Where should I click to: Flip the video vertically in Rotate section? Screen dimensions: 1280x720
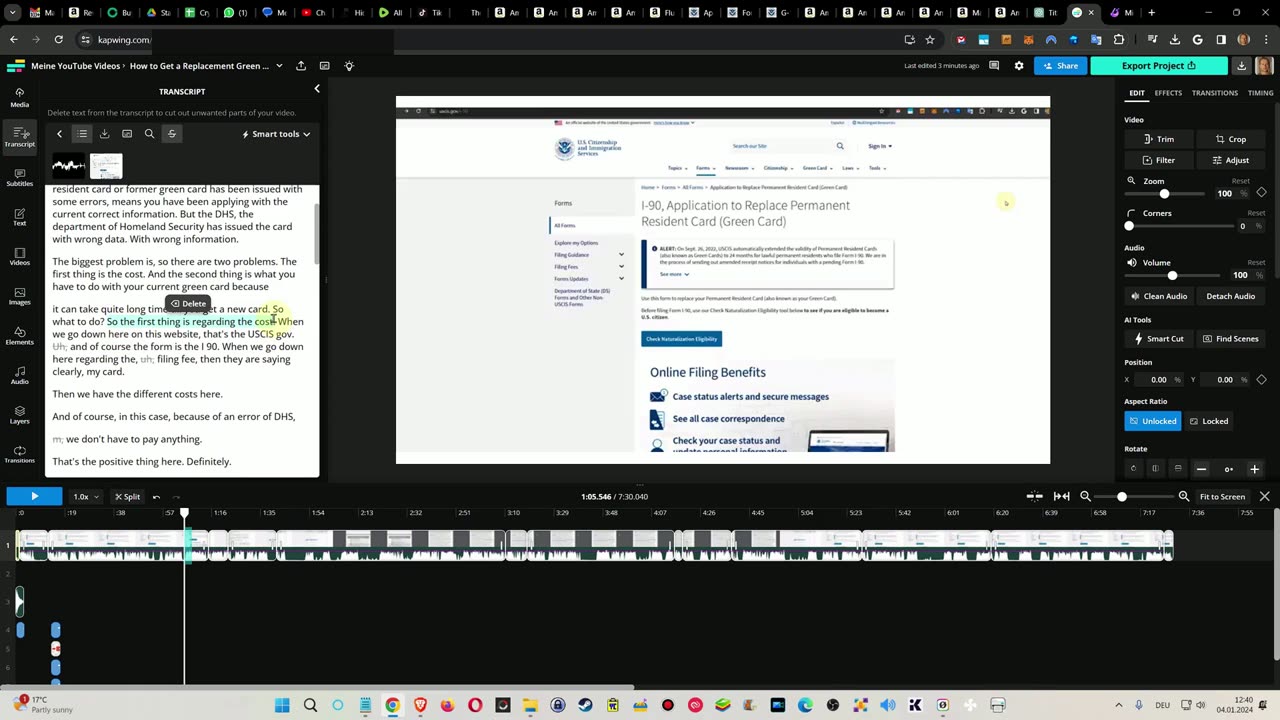coord(1178,469)
